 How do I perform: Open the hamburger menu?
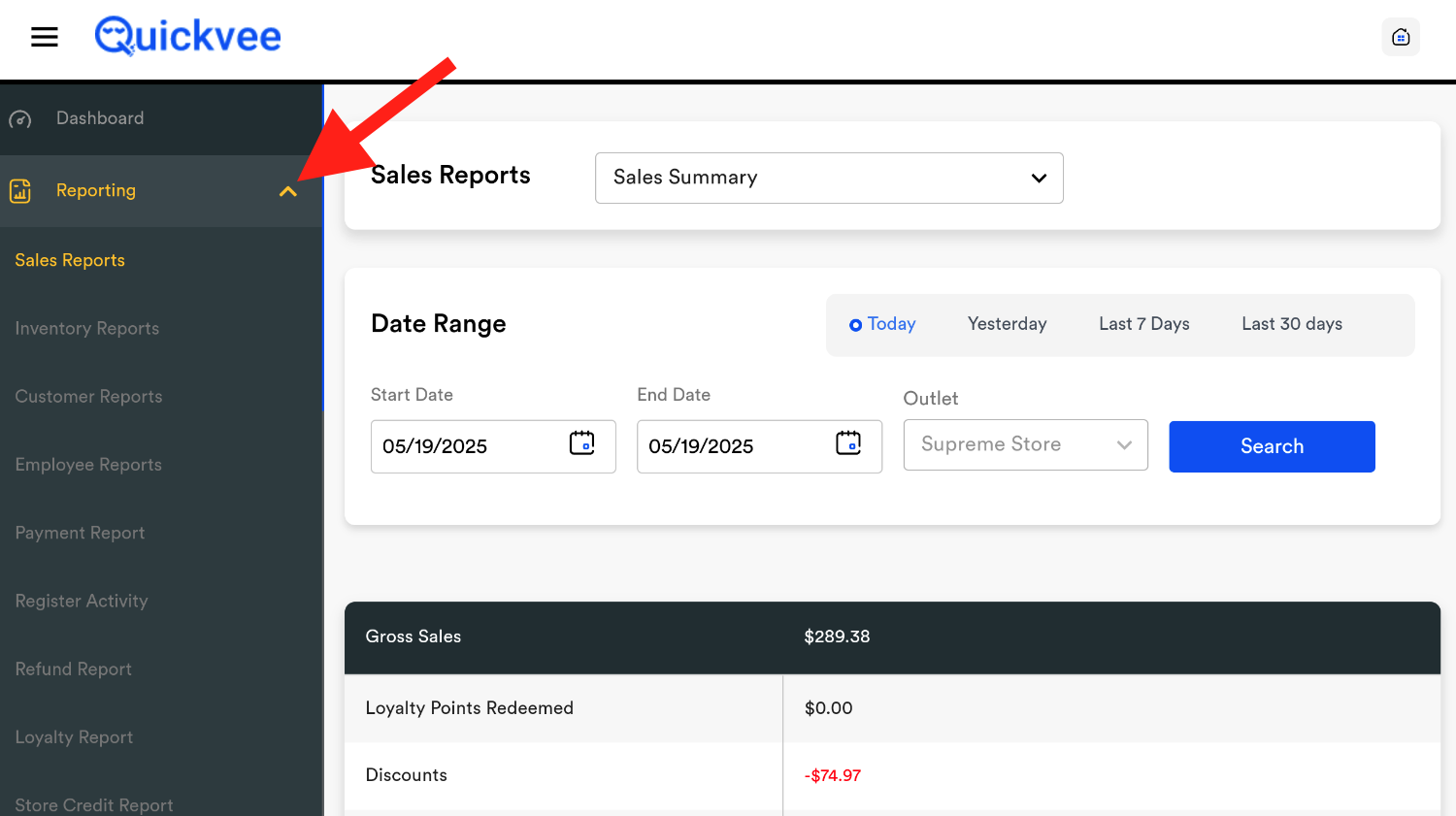(45, 37)
